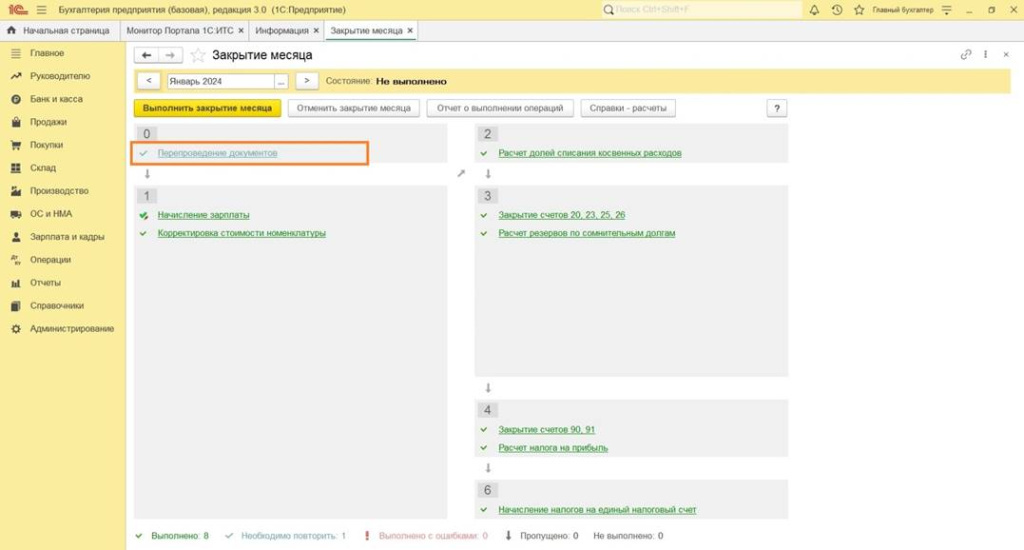Open the period selection ellipsis button
The height and width of the screenshot is (550, 1024).
coord(281,81)
